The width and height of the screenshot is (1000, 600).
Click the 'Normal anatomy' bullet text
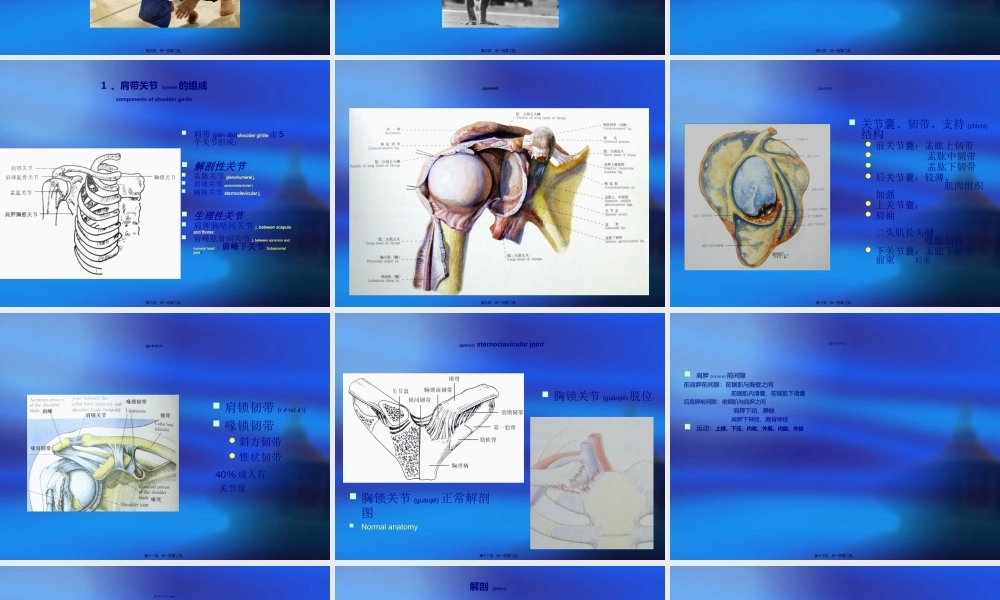click(389, 527)
